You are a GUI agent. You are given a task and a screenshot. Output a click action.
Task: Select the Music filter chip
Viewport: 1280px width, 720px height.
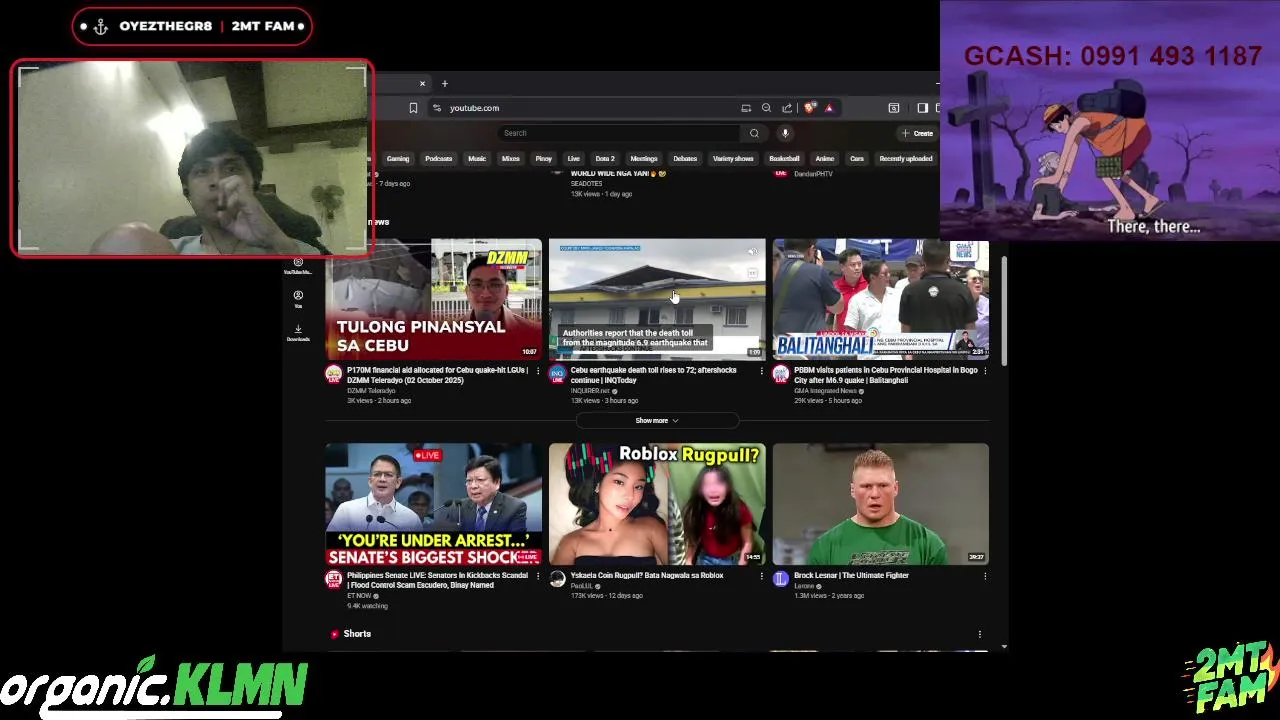pos(477,159)
